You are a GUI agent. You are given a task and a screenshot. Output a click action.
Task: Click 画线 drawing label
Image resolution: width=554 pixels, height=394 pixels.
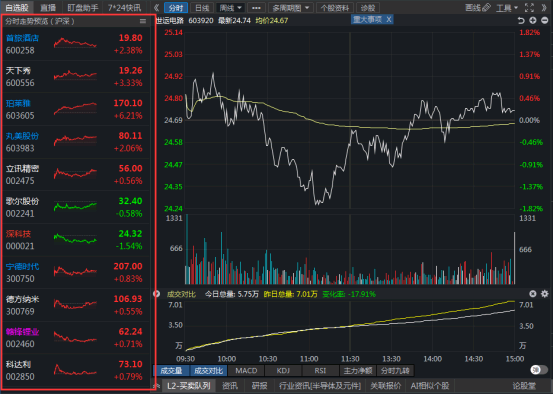(473, 7)
